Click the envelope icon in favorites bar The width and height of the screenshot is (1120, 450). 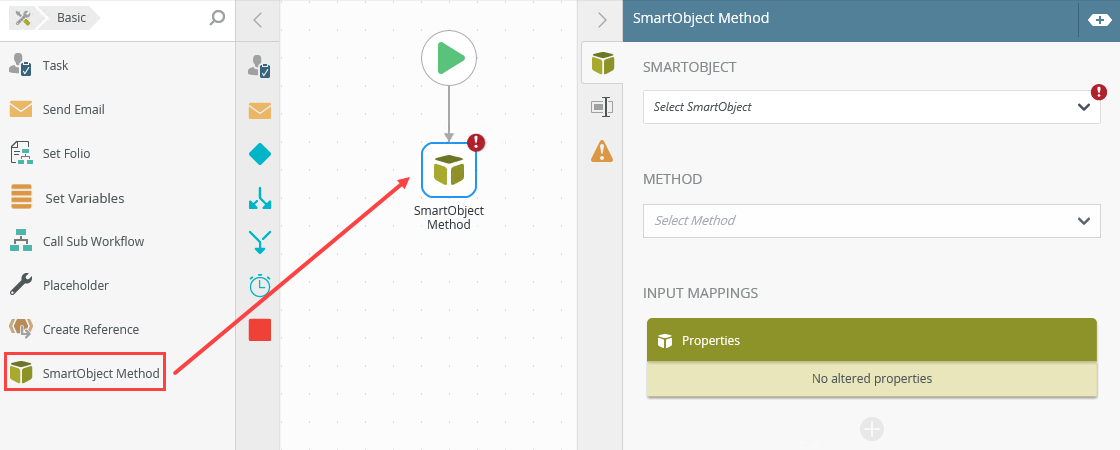tap(259, 111)
